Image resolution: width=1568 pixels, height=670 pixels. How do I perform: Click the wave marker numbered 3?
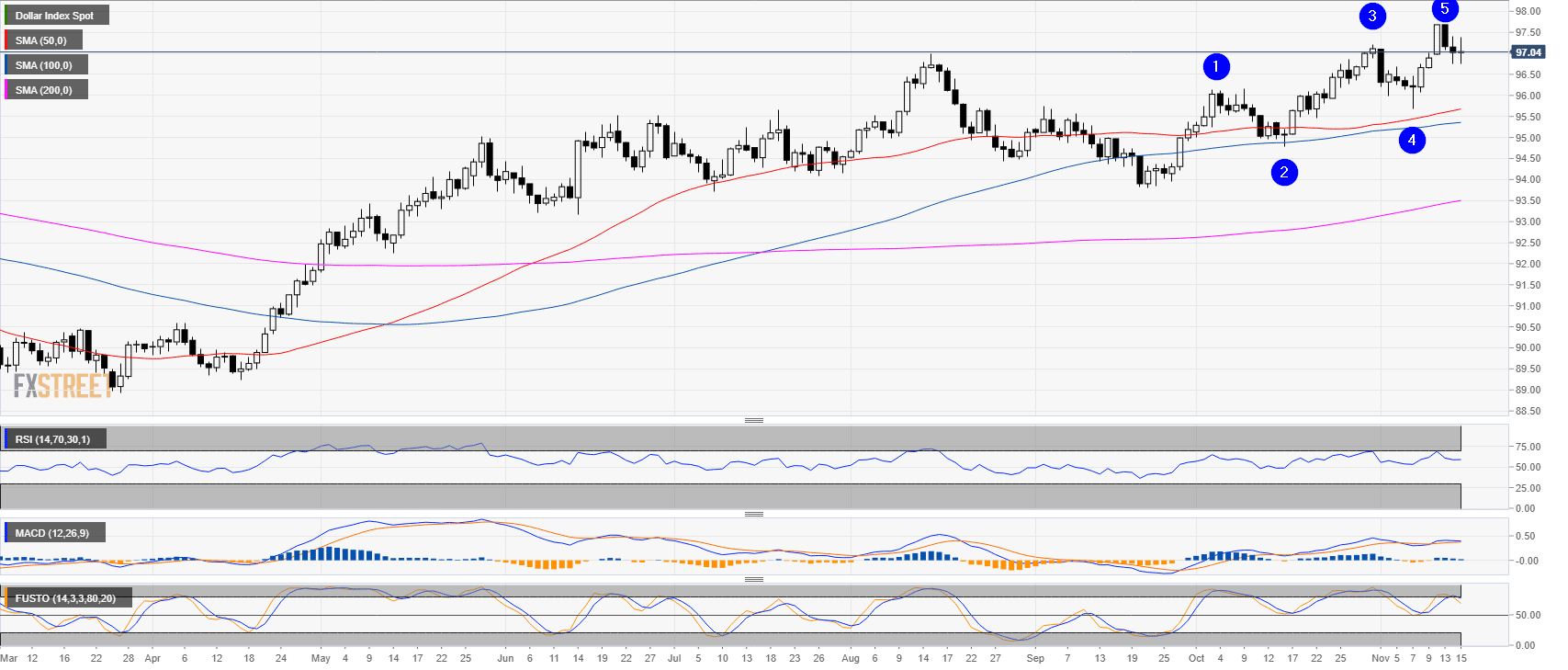(1372, 16)
